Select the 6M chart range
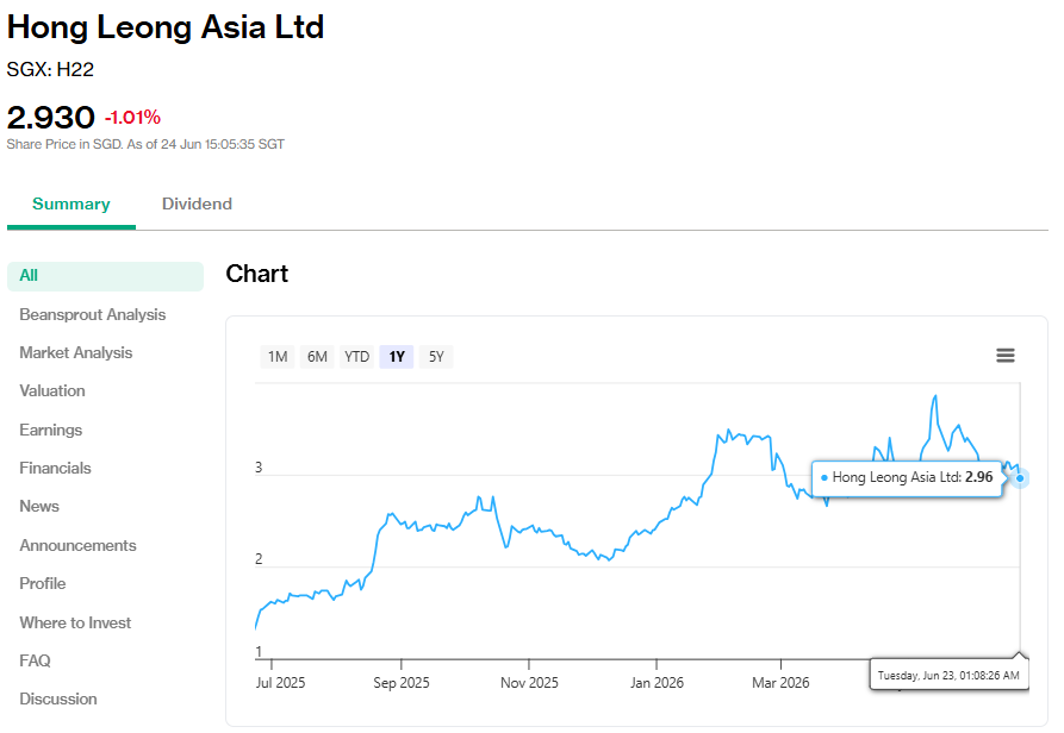 click(317, 357)
